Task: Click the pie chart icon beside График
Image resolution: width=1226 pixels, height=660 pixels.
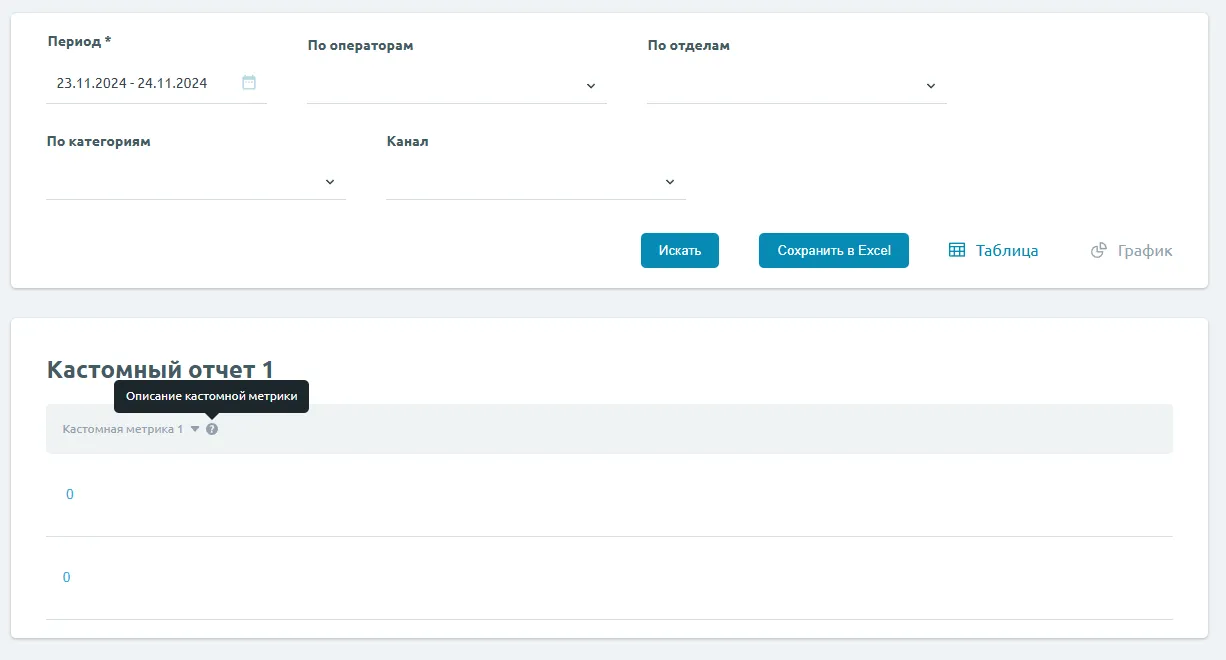Action: pos(1098,251)
